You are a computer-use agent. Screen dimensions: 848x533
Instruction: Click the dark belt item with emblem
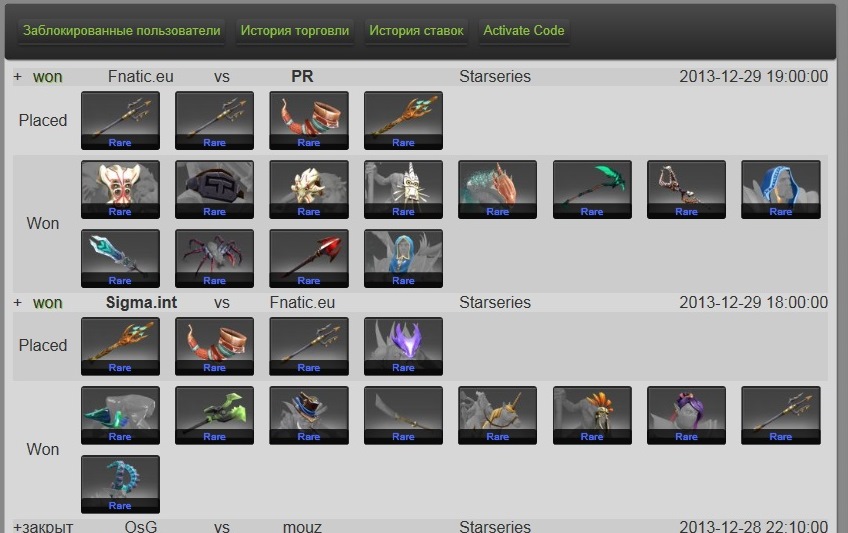[x=215, y=190]
